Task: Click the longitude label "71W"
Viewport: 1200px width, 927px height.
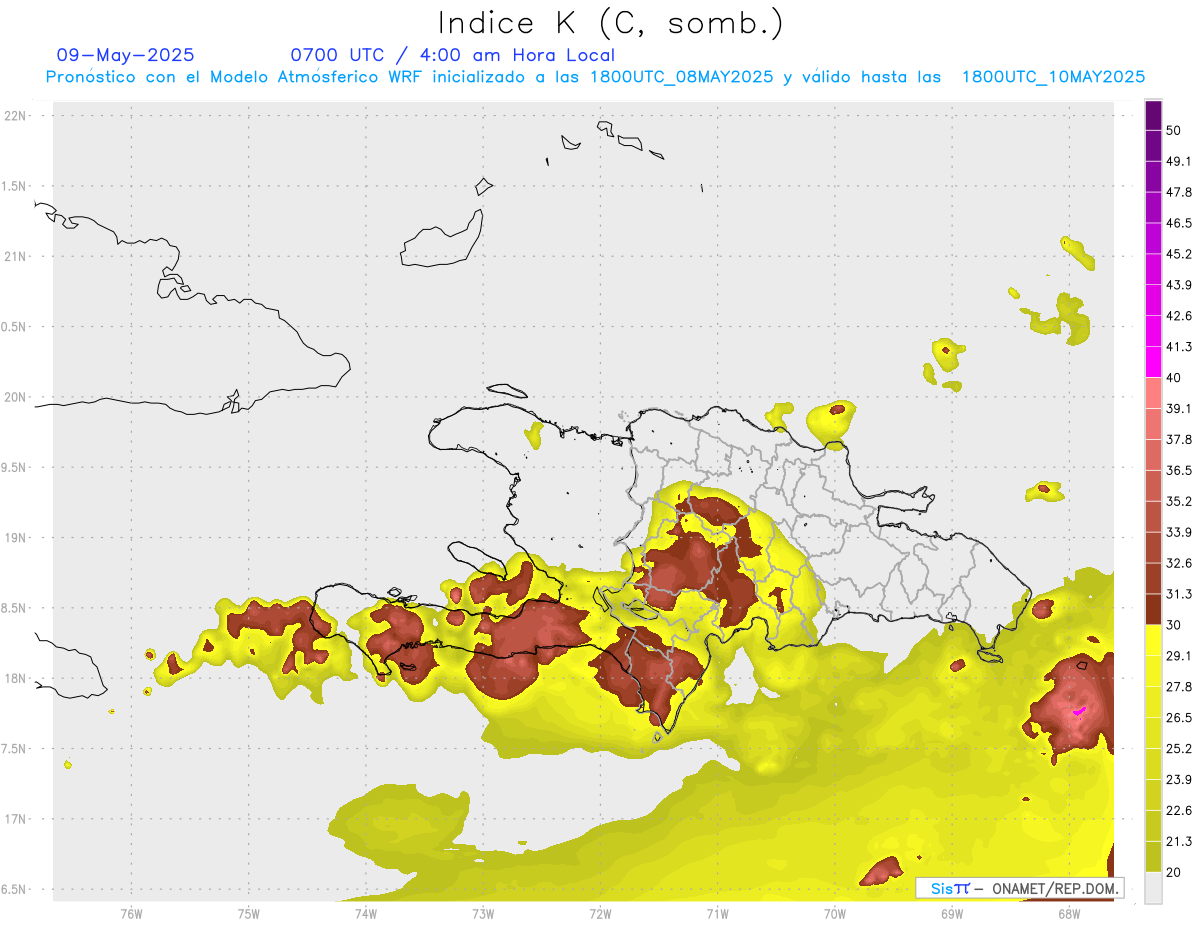Action: 717,913
